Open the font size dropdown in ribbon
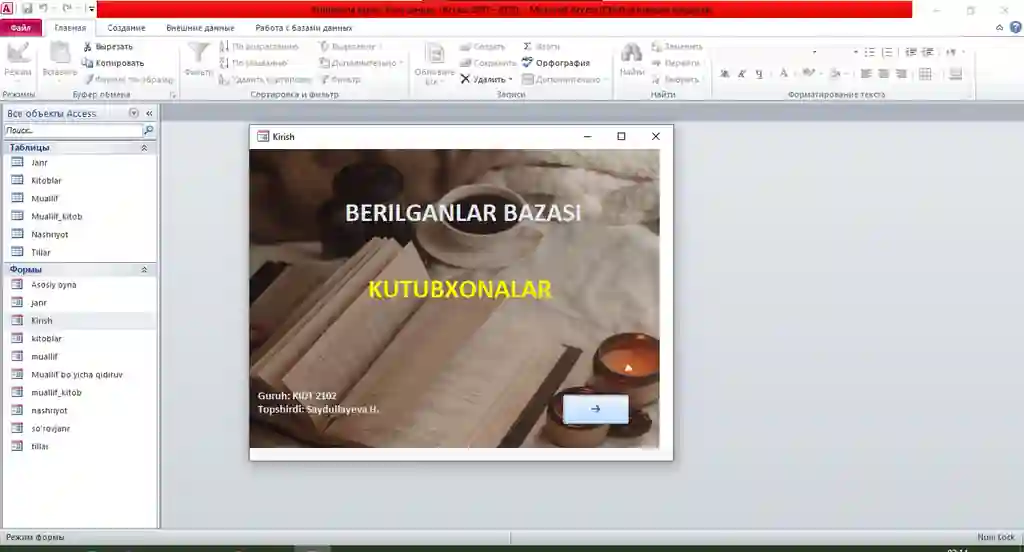 pos(856,52)
